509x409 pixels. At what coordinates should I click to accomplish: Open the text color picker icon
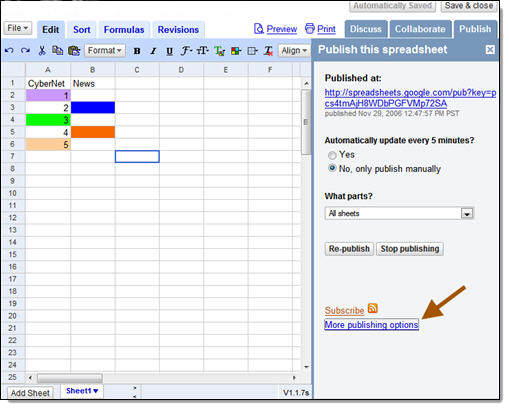(x=219, y=51)
